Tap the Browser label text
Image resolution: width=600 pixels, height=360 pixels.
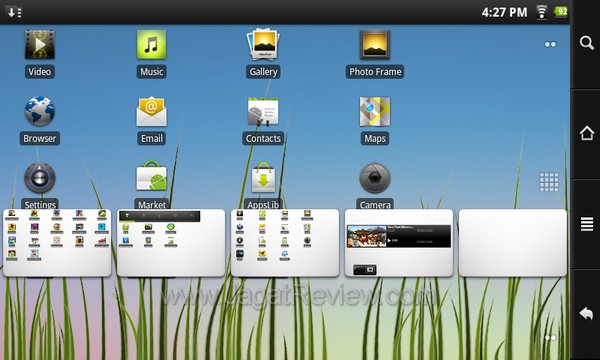pos(39,138)
